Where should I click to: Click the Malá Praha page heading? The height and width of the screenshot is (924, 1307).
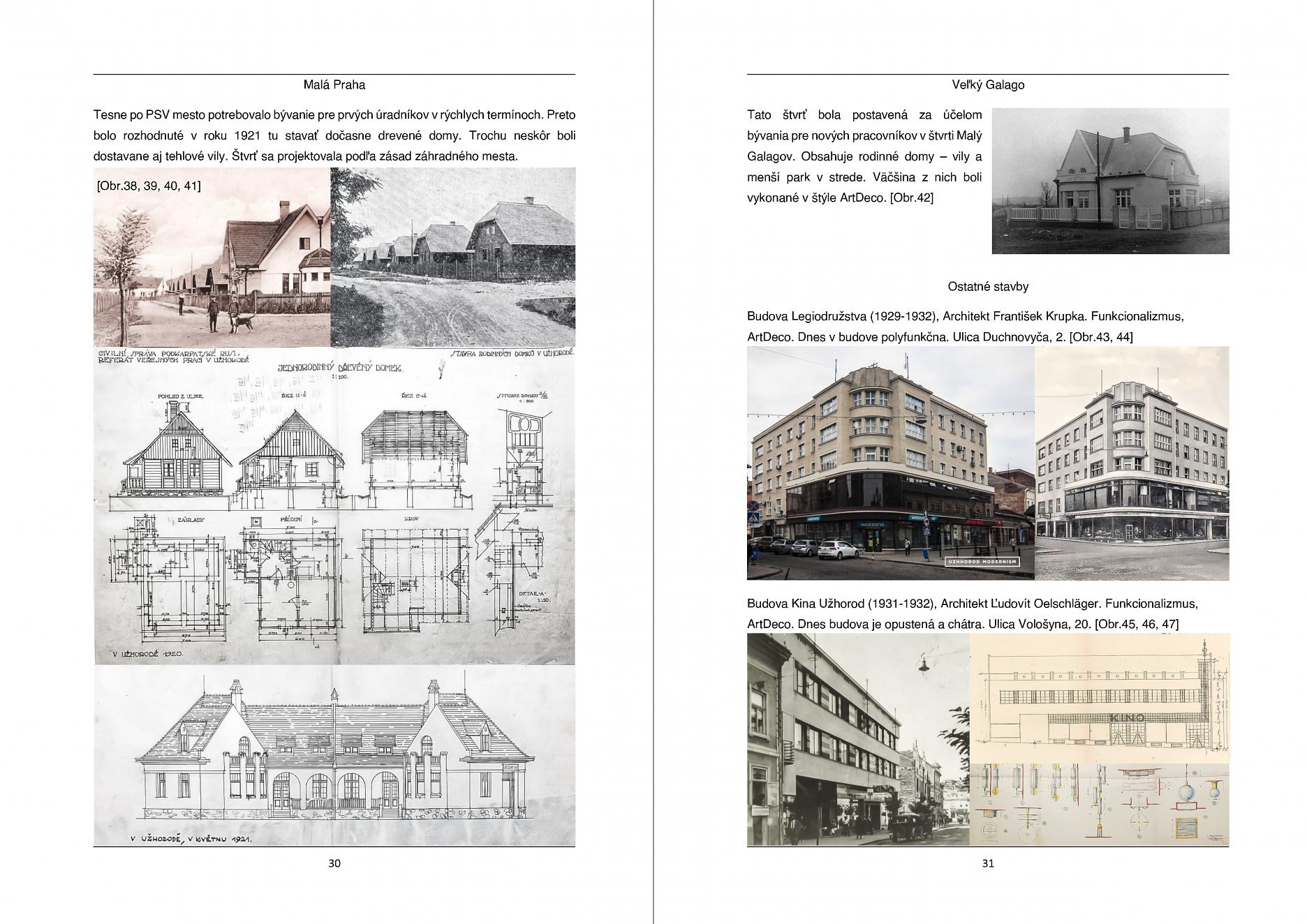334,85
